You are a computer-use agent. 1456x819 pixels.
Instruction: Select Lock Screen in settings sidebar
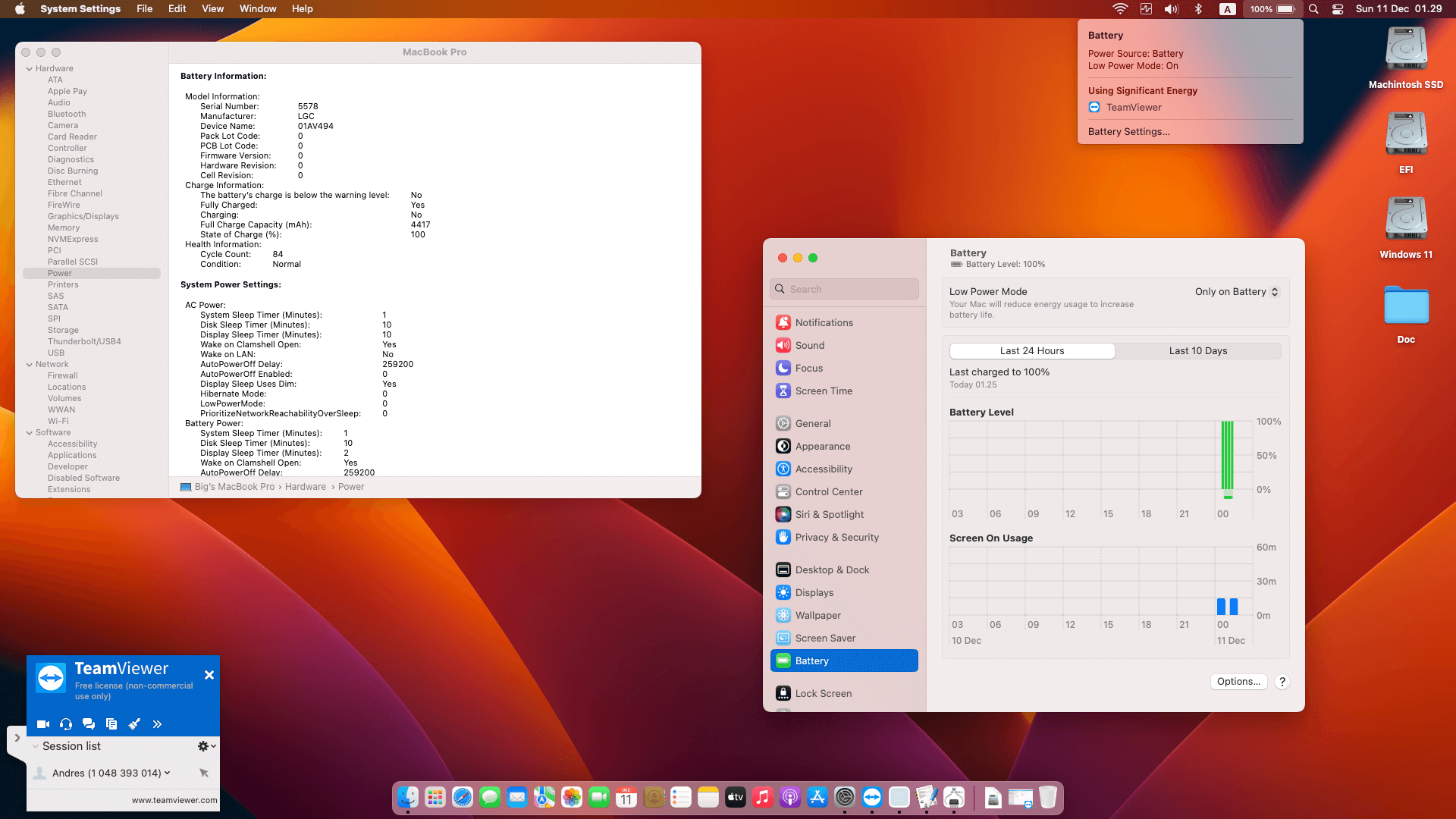(x=844, y=693)
